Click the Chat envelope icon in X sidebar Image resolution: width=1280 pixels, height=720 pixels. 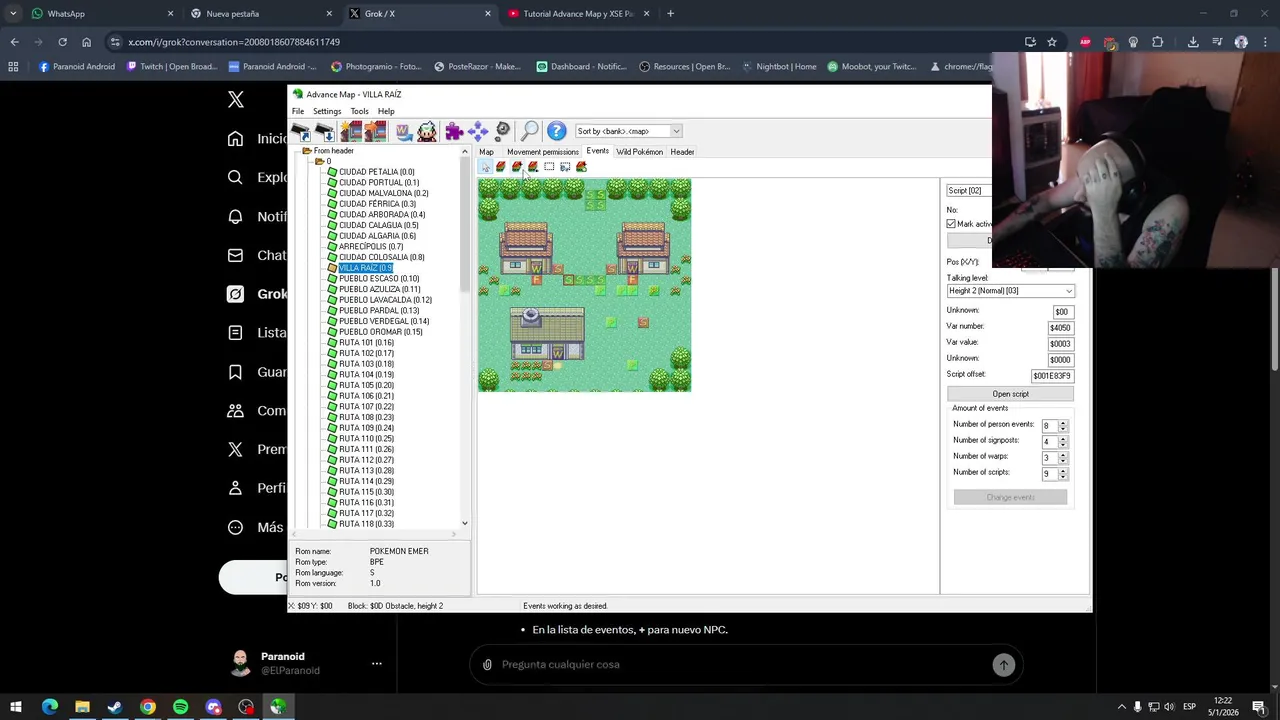coord(235,255)
